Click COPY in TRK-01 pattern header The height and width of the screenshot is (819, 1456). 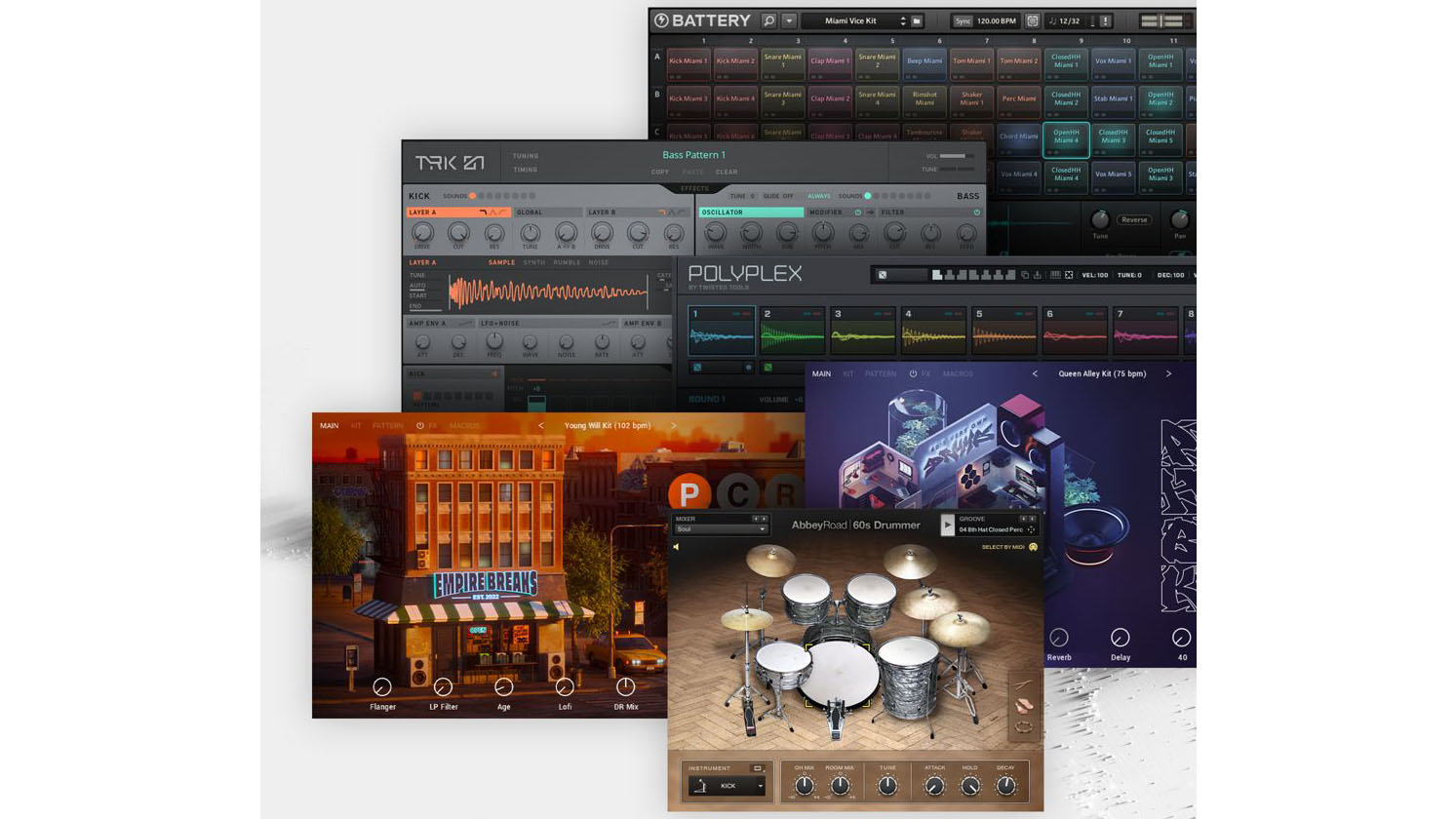point(660,172)
